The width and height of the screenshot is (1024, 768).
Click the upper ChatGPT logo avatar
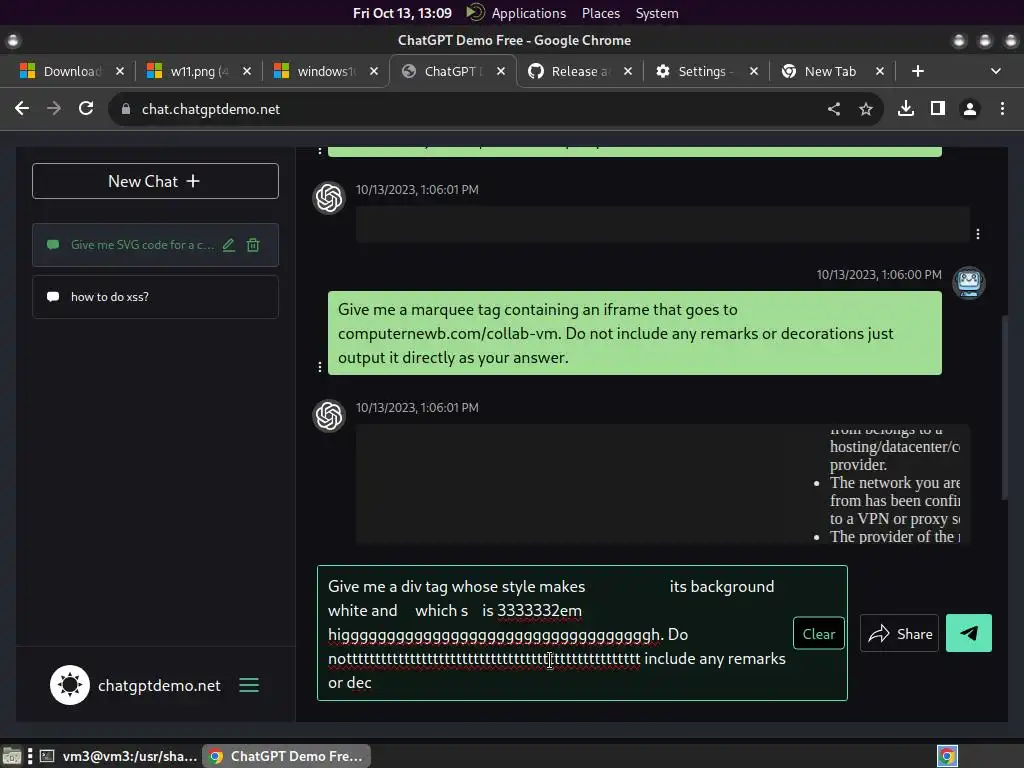tap(329, 198)
